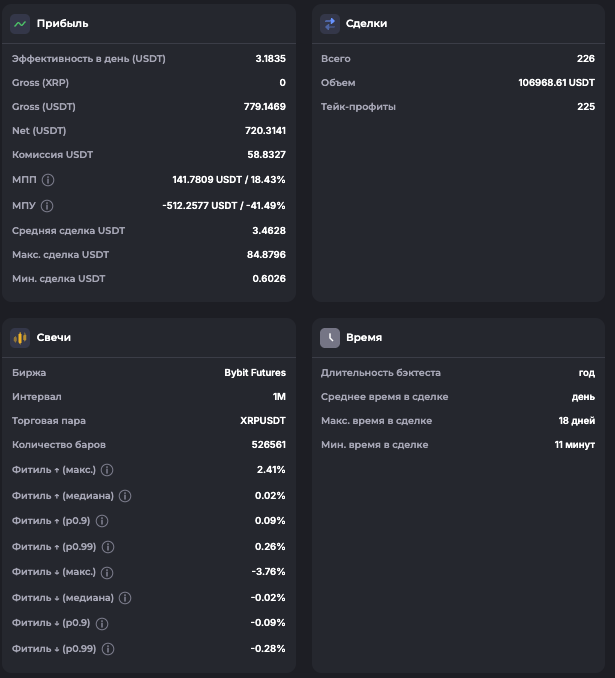The width and height of the screenshot is (615, 678).
Task: Click info icon for Фитиль ↑ (p0.99)
Action: (x=108, y=547)
